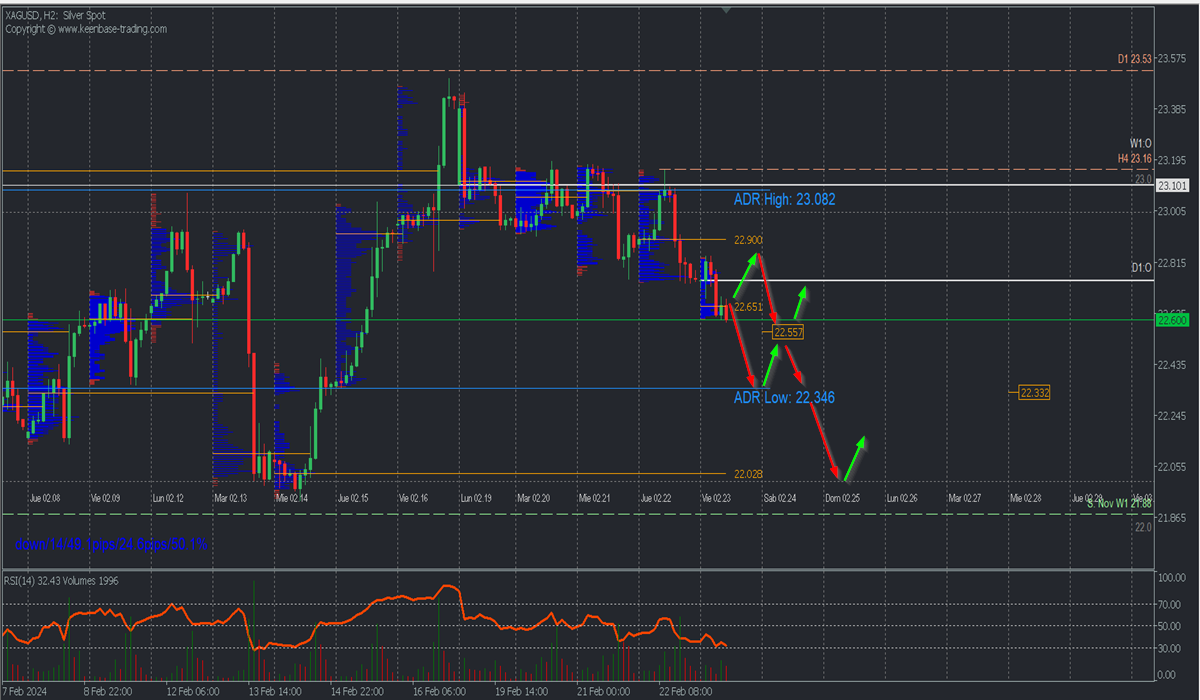Click the green 22.600 current price tag
The image size is (1200, 700).
pyautogui.click(x=1171, y=320)
